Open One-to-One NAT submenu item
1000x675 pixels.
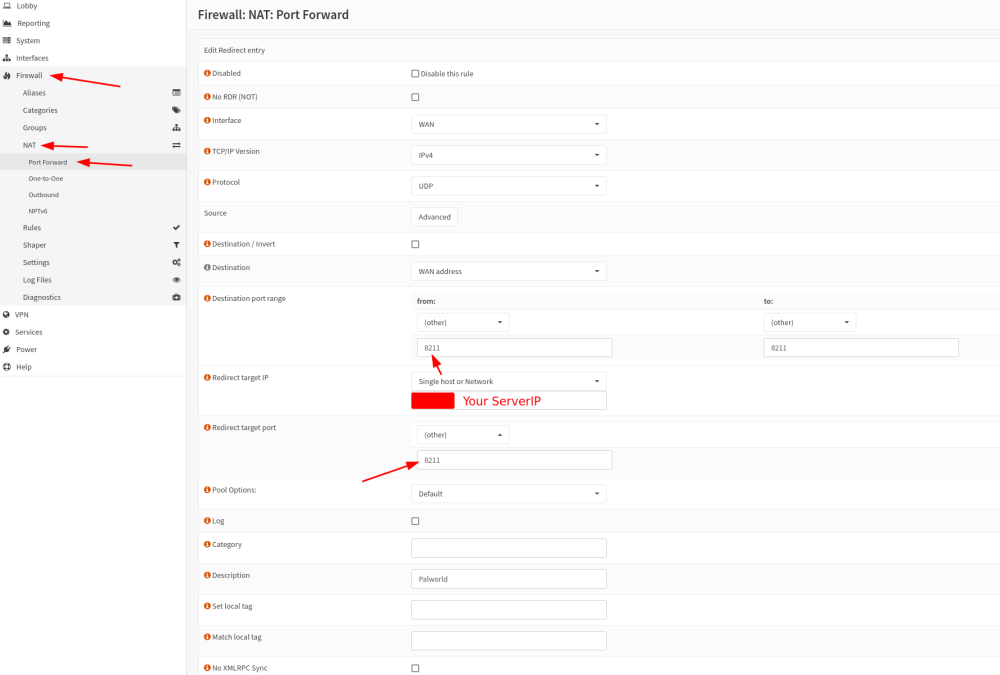point(46,179)
